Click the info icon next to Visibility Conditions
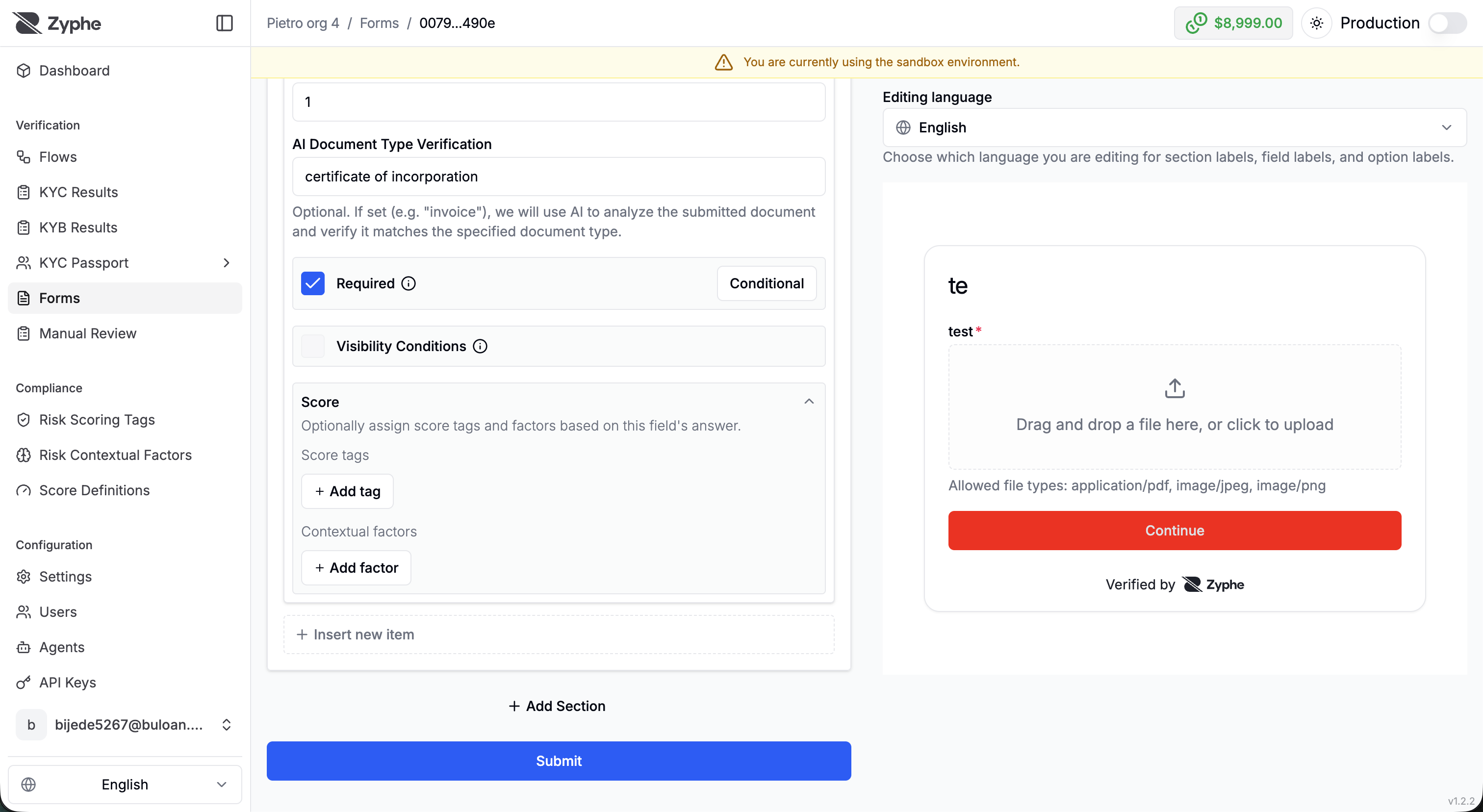Image resolution: width=1483 pixels, height=812 pixels. (480, 346)
